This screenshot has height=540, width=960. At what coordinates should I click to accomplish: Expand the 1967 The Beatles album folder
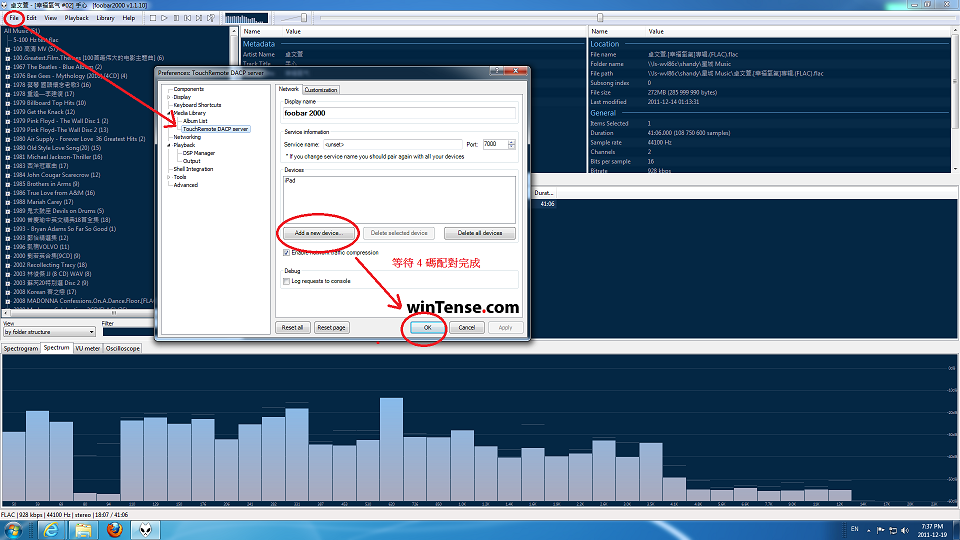point(8,67)
